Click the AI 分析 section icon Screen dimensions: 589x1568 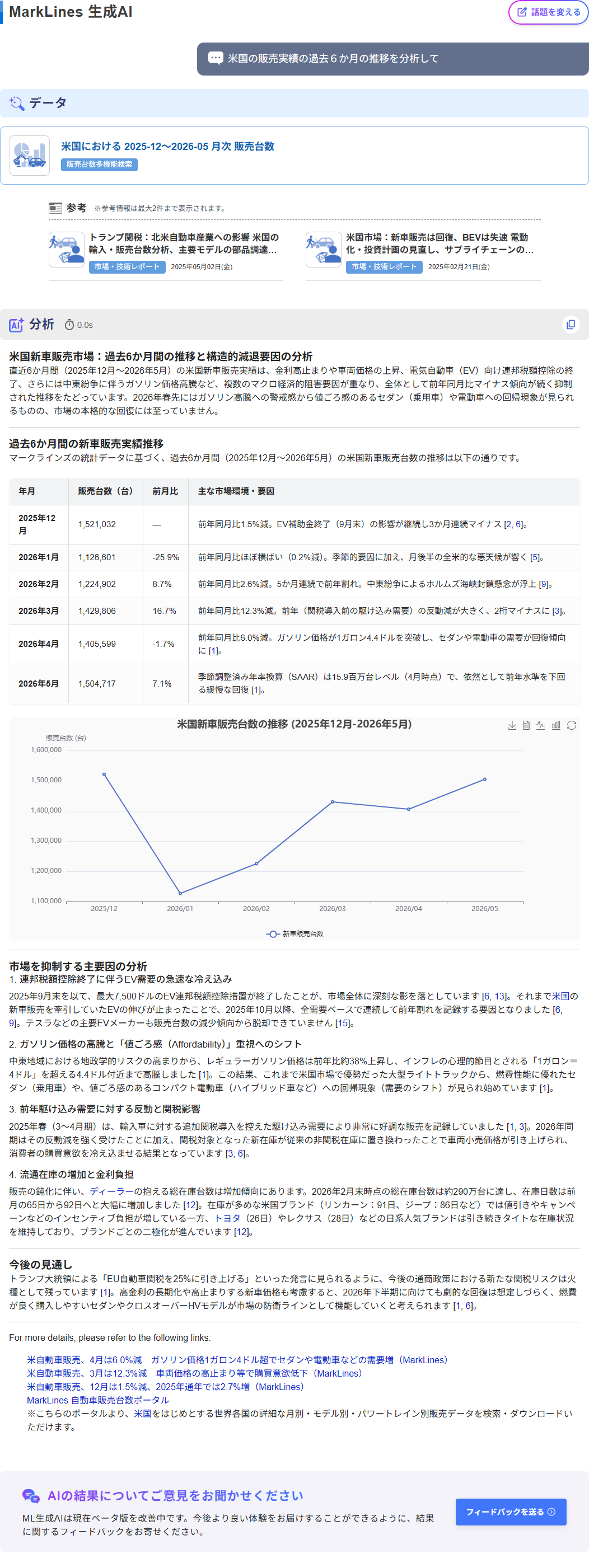point(16,325)
